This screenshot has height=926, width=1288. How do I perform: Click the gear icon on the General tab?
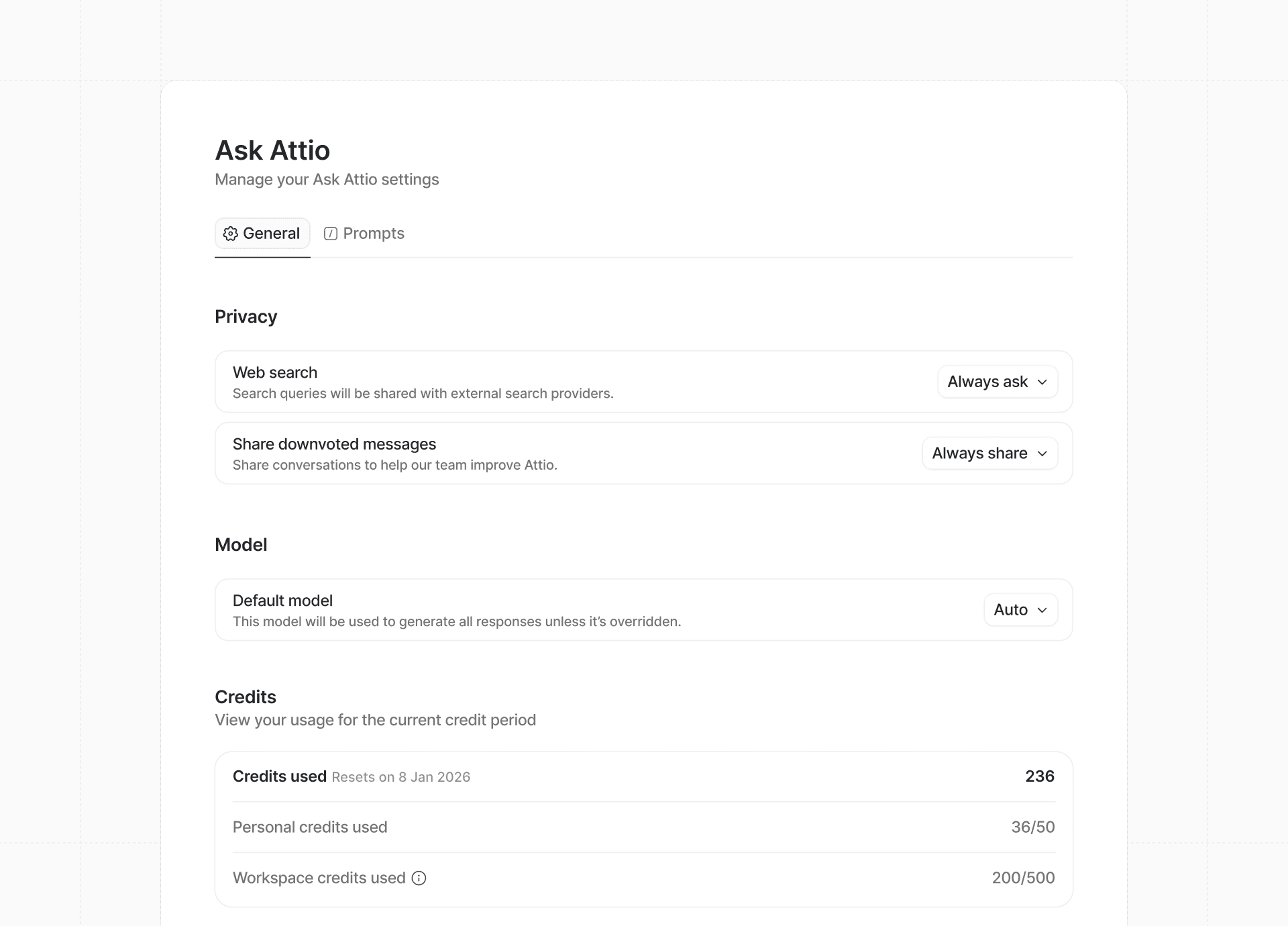pos(231,233)
